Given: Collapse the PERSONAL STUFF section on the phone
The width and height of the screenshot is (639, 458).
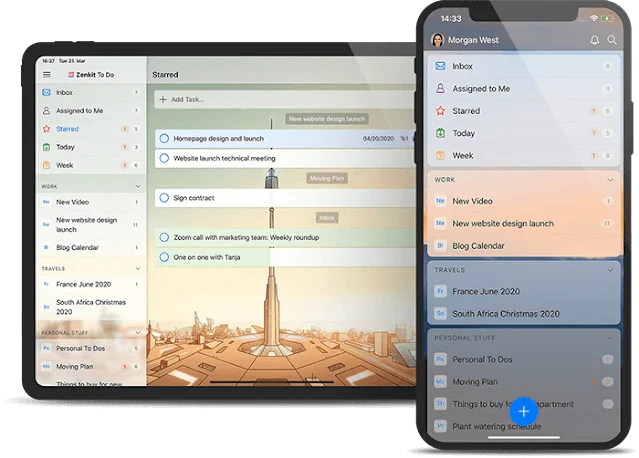Looking at the screenshot, I should click(x=610, y=338).
